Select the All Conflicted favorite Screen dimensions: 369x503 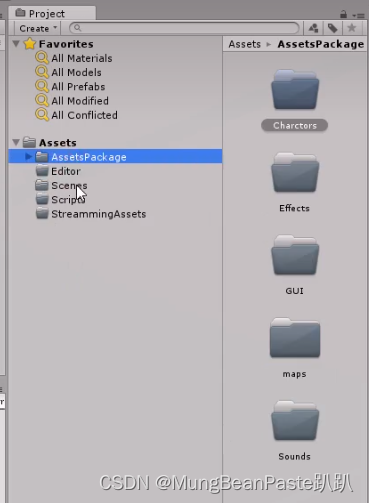pyautogui.click(x=84, y=115)
